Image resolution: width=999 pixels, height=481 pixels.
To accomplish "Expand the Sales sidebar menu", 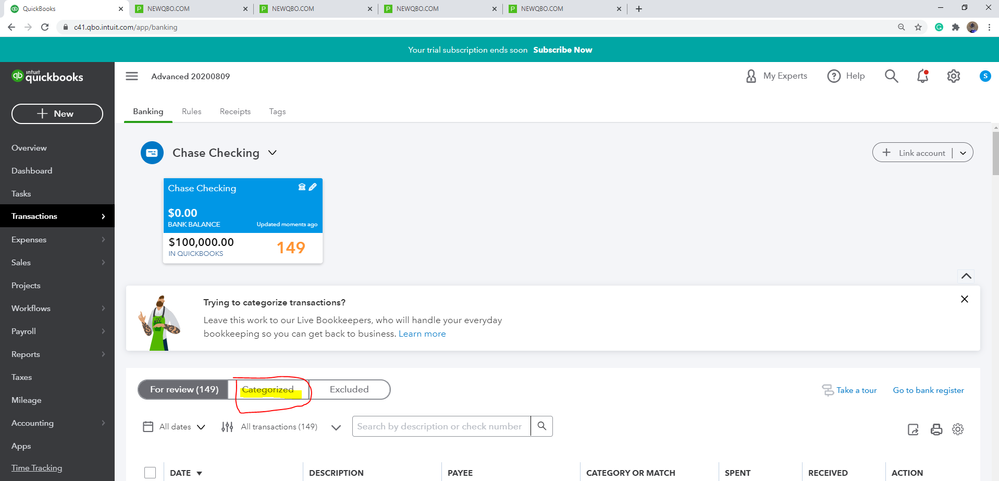I will (x=103, y=262).
